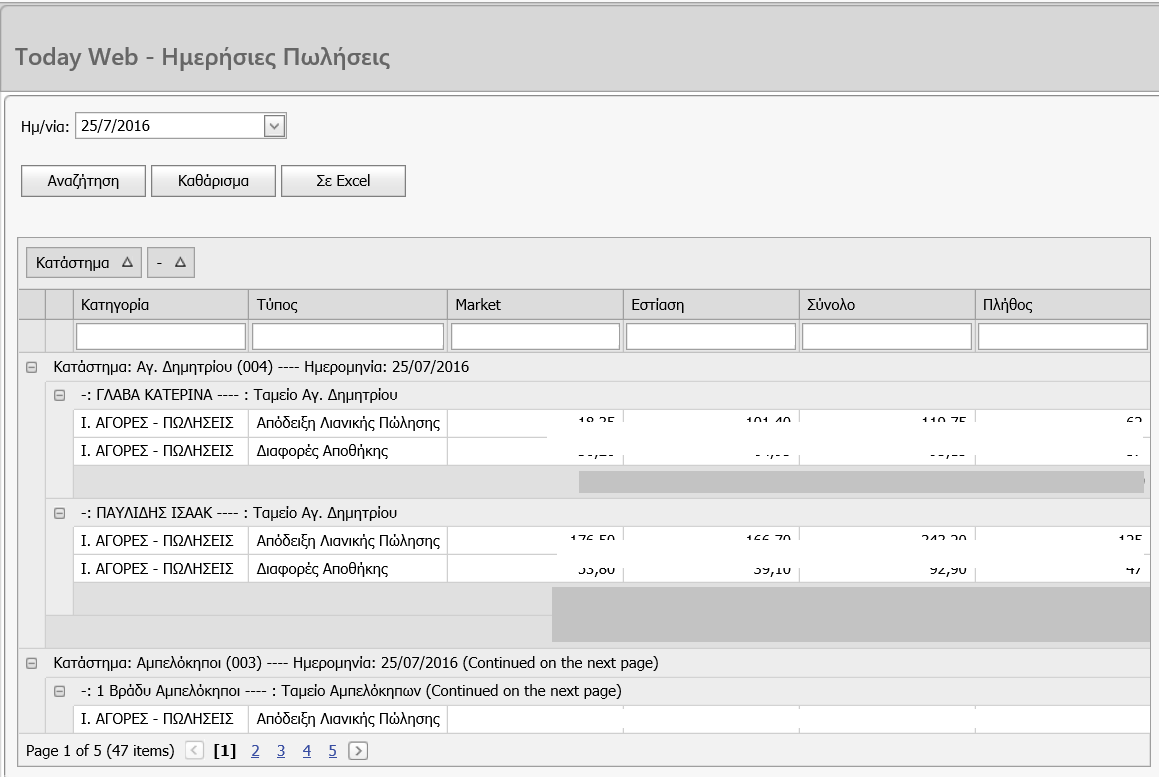The image size is (1159, 777).
Task: Click the Market column filter box
Action: point(535,336)
